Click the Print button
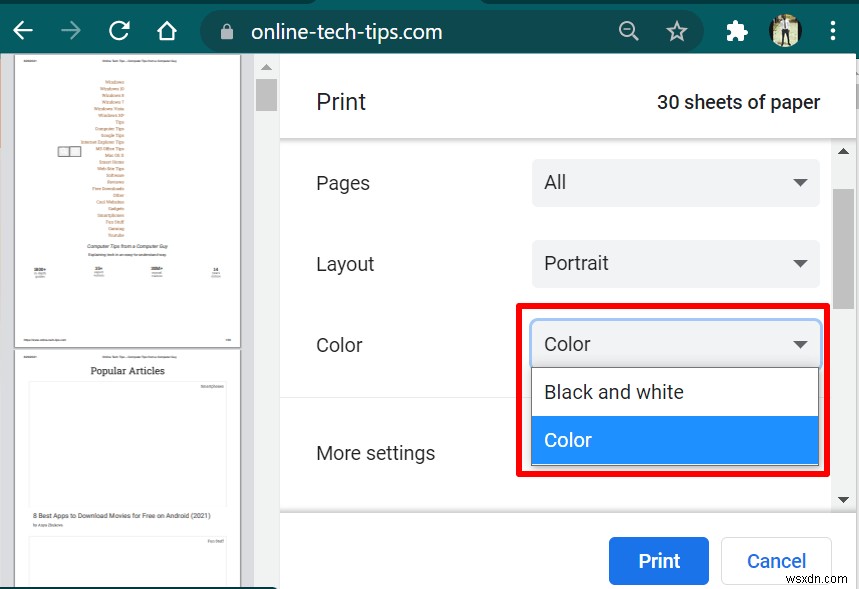 click(x=658, y=561)
